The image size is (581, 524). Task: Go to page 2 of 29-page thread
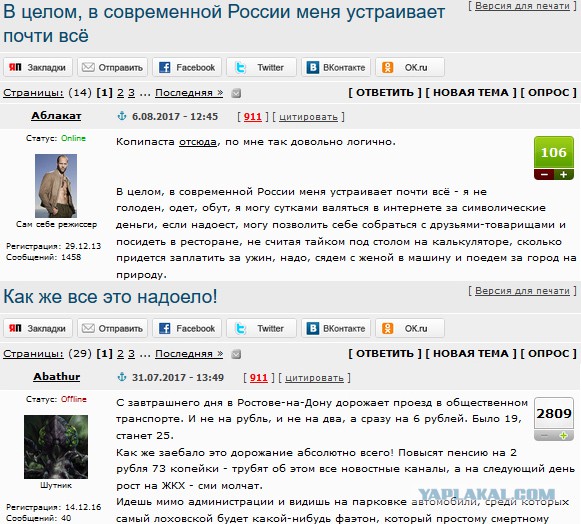[120, 354]
